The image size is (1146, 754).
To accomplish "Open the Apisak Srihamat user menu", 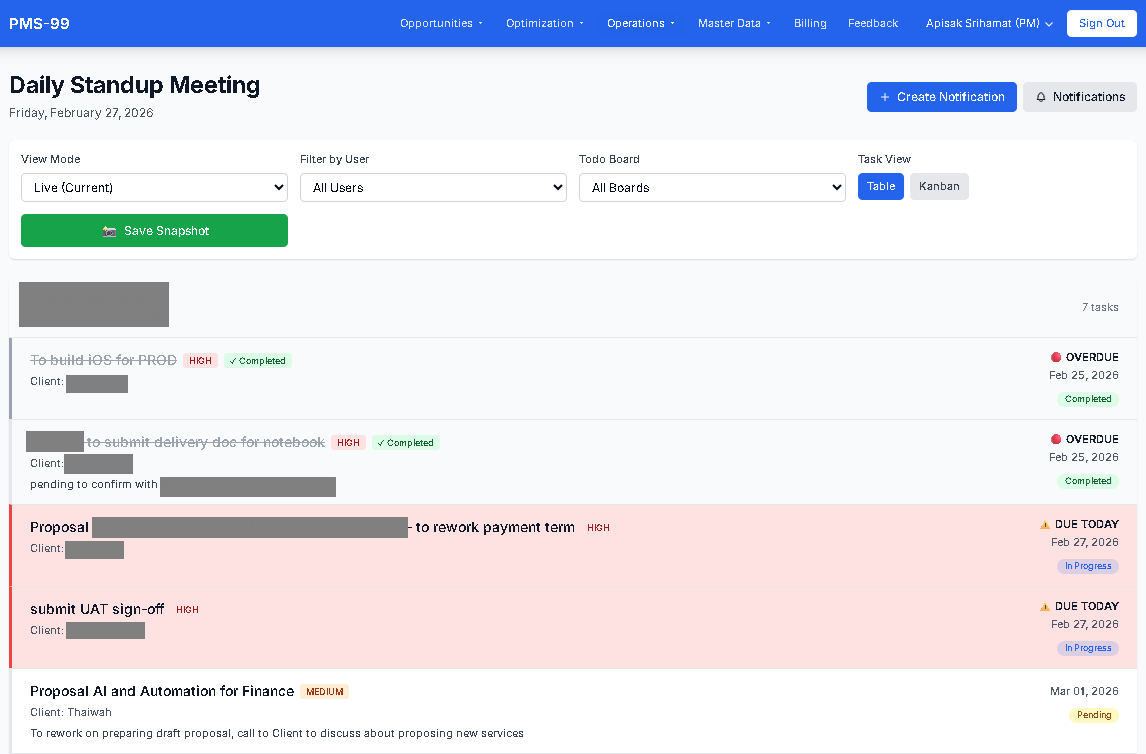I will (x=989, y=23).
